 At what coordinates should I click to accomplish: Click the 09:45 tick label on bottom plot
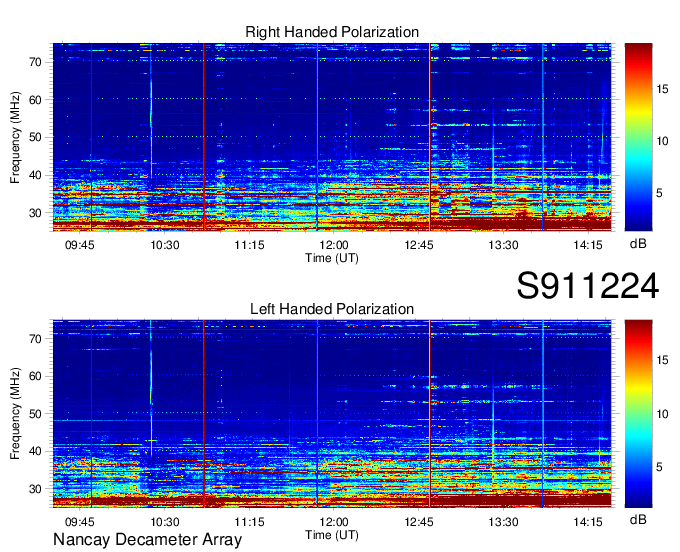[x=80, y=522]
